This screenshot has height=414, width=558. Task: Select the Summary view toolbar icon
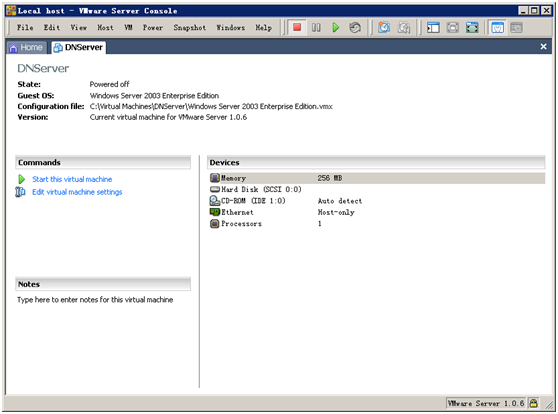click(x=497, y=27)
